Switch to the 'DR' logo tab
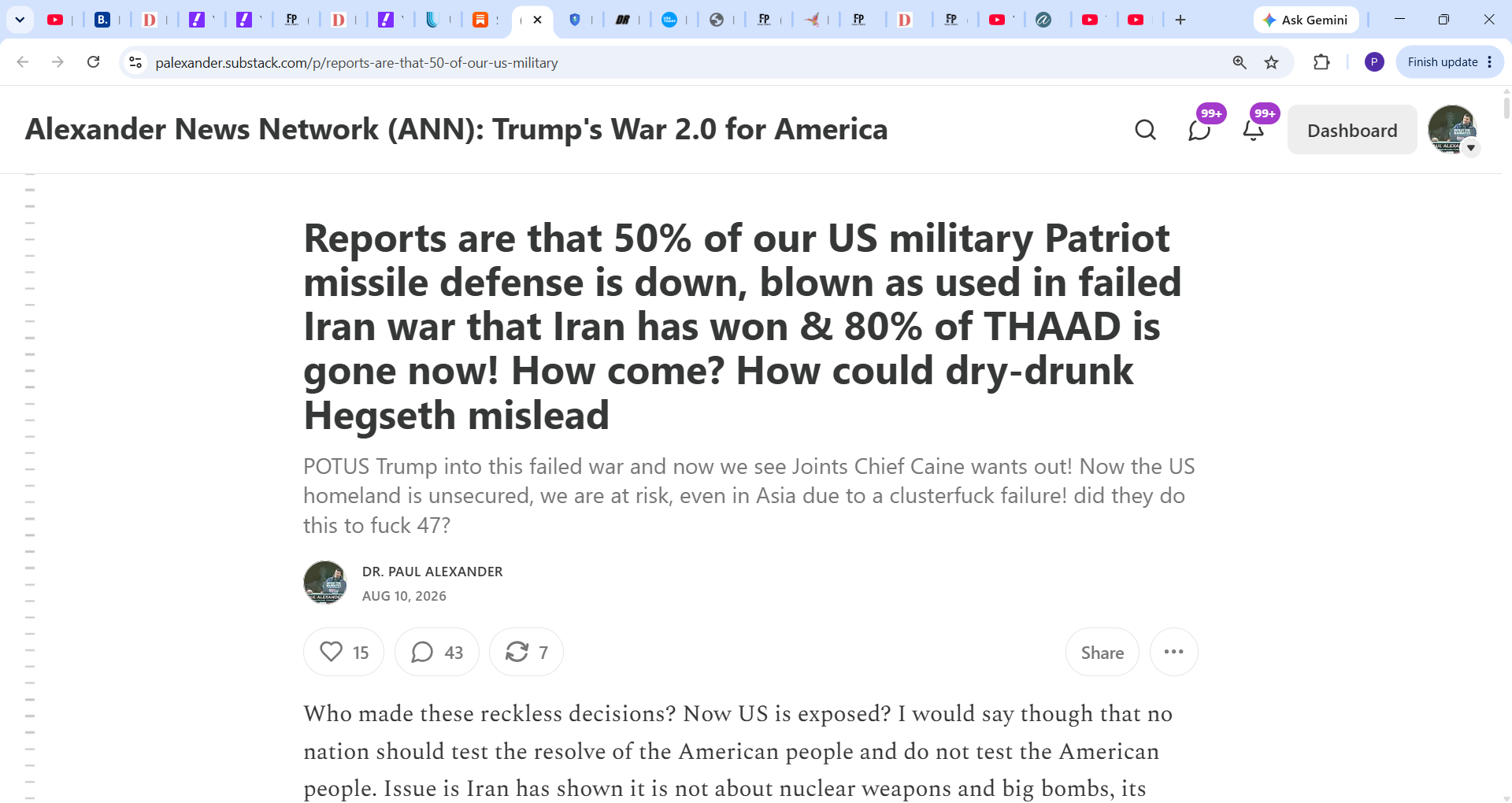Viewport: 1512px width, 803px height. [x=622, y=20]
